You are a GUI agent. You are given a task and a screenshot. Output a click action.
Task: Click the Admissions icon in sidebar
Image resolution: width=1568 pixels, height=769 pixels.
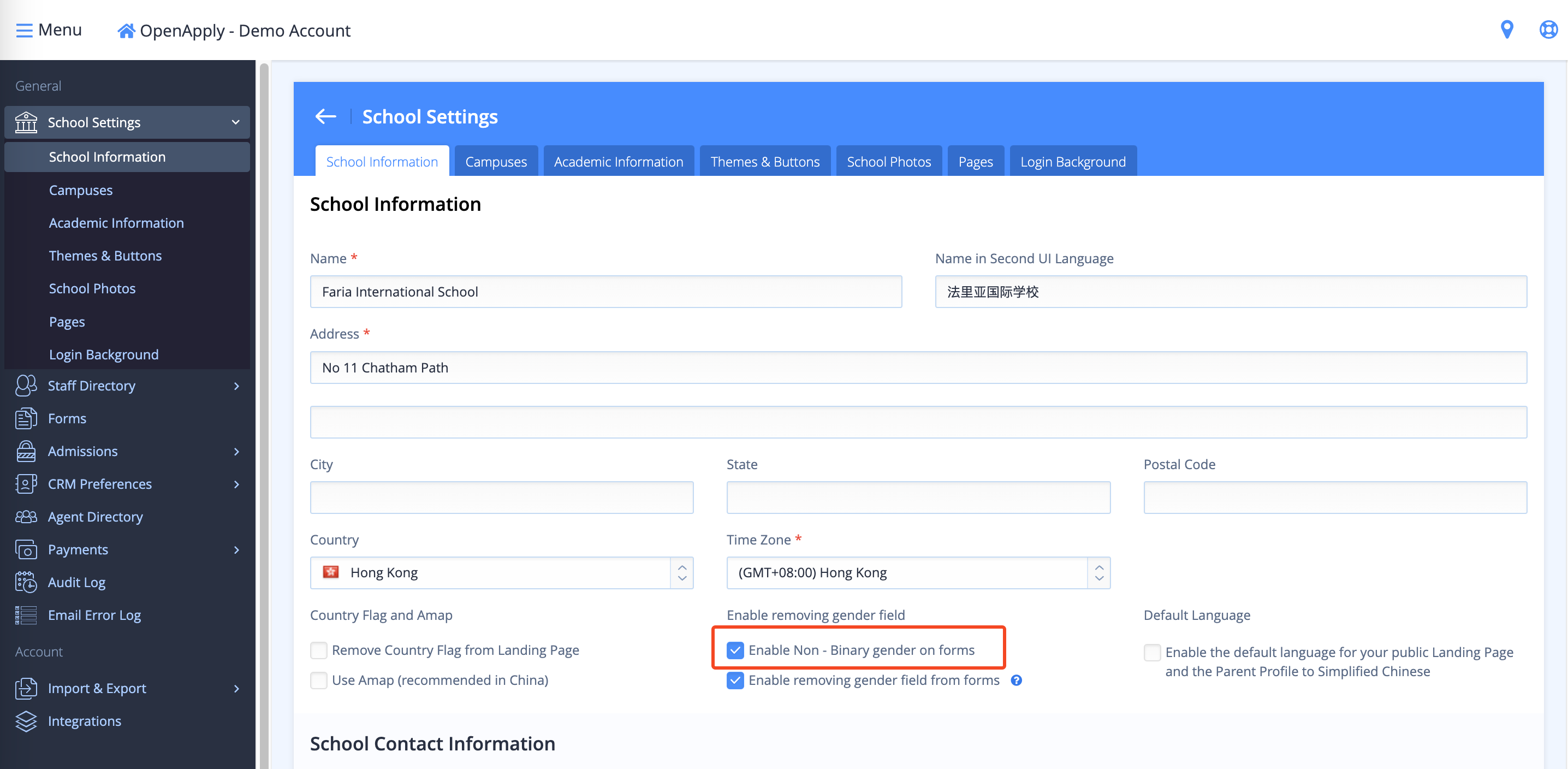[26, 451]
